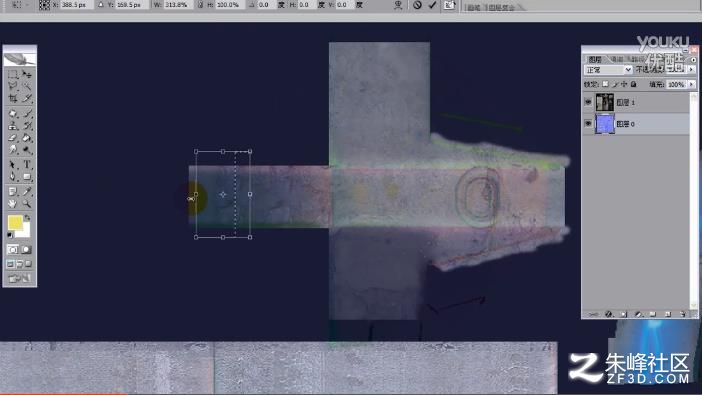Screen dimensions: 702x395
Task: Expand the fill percentage slider arrow
Action: pos(692,84)
